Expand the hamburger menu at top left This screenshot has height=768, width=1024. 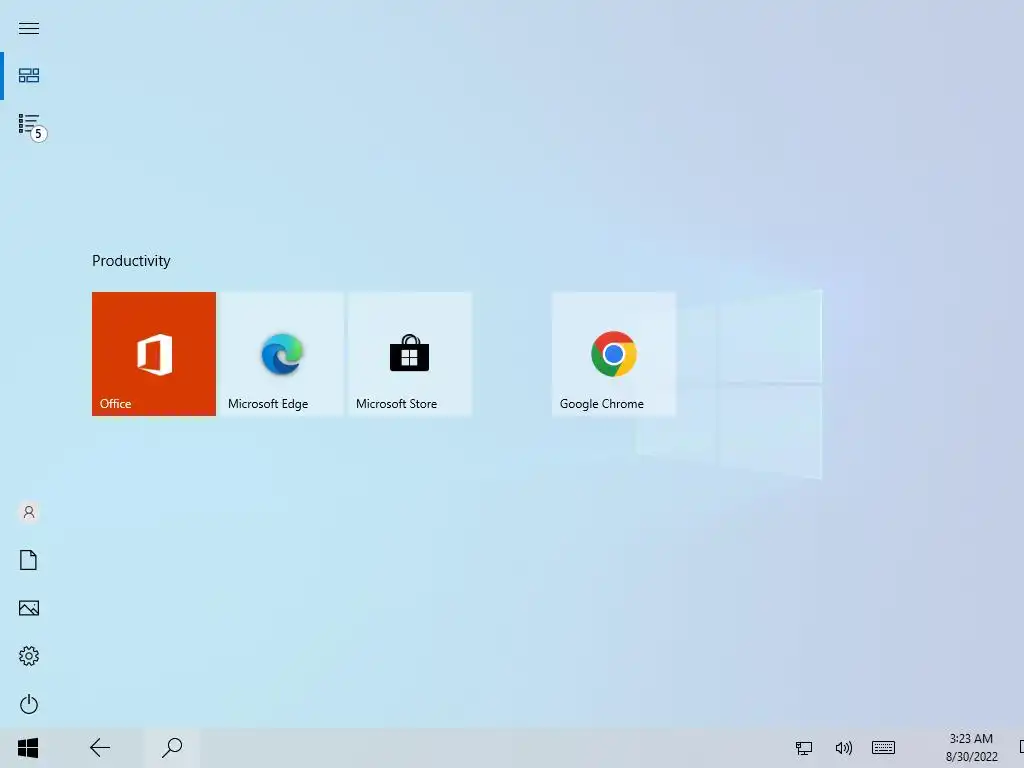click(x=29, y=28)
